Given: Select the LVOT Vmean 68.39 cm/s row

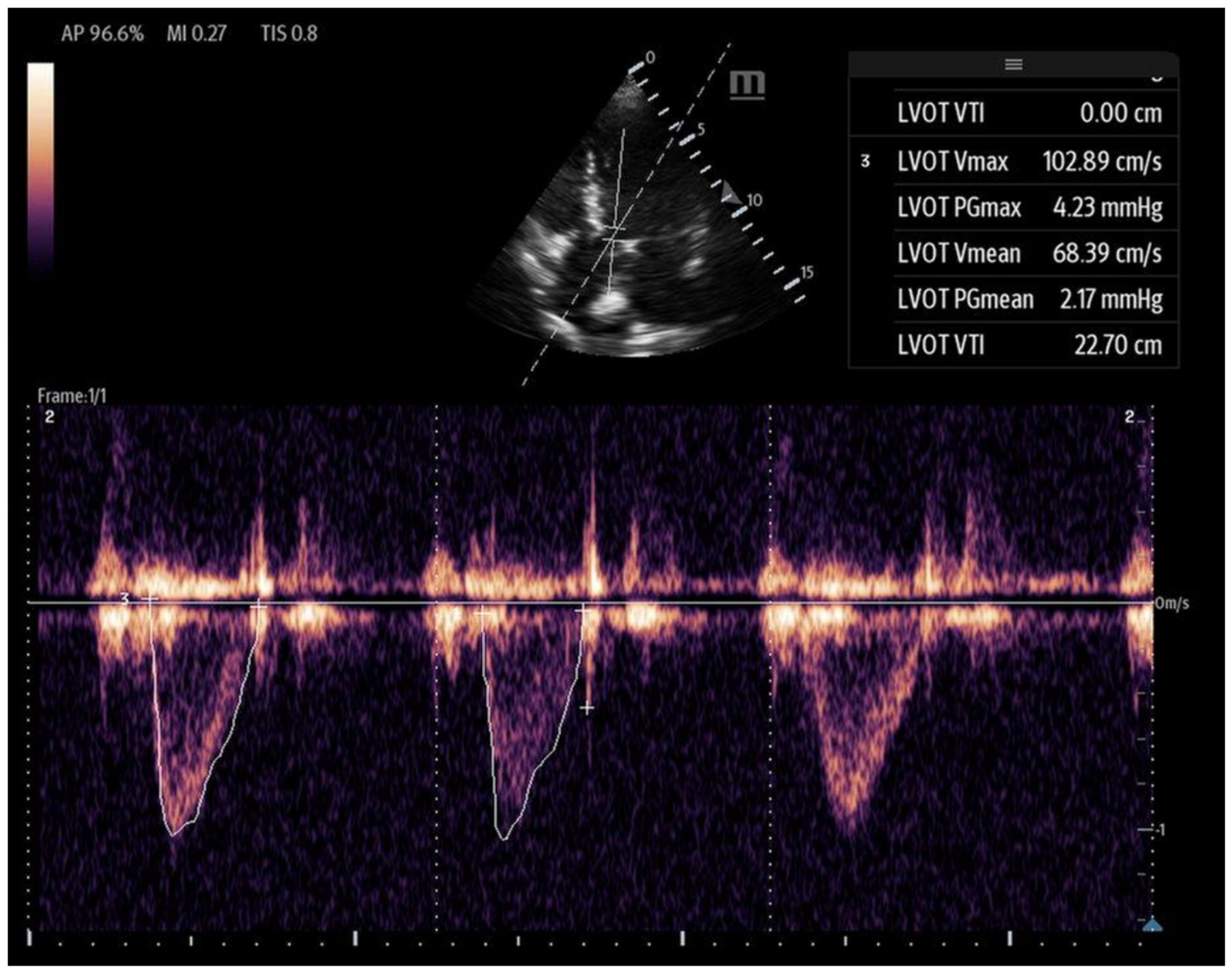Looking at the screenshot, I should point(1029,254).
